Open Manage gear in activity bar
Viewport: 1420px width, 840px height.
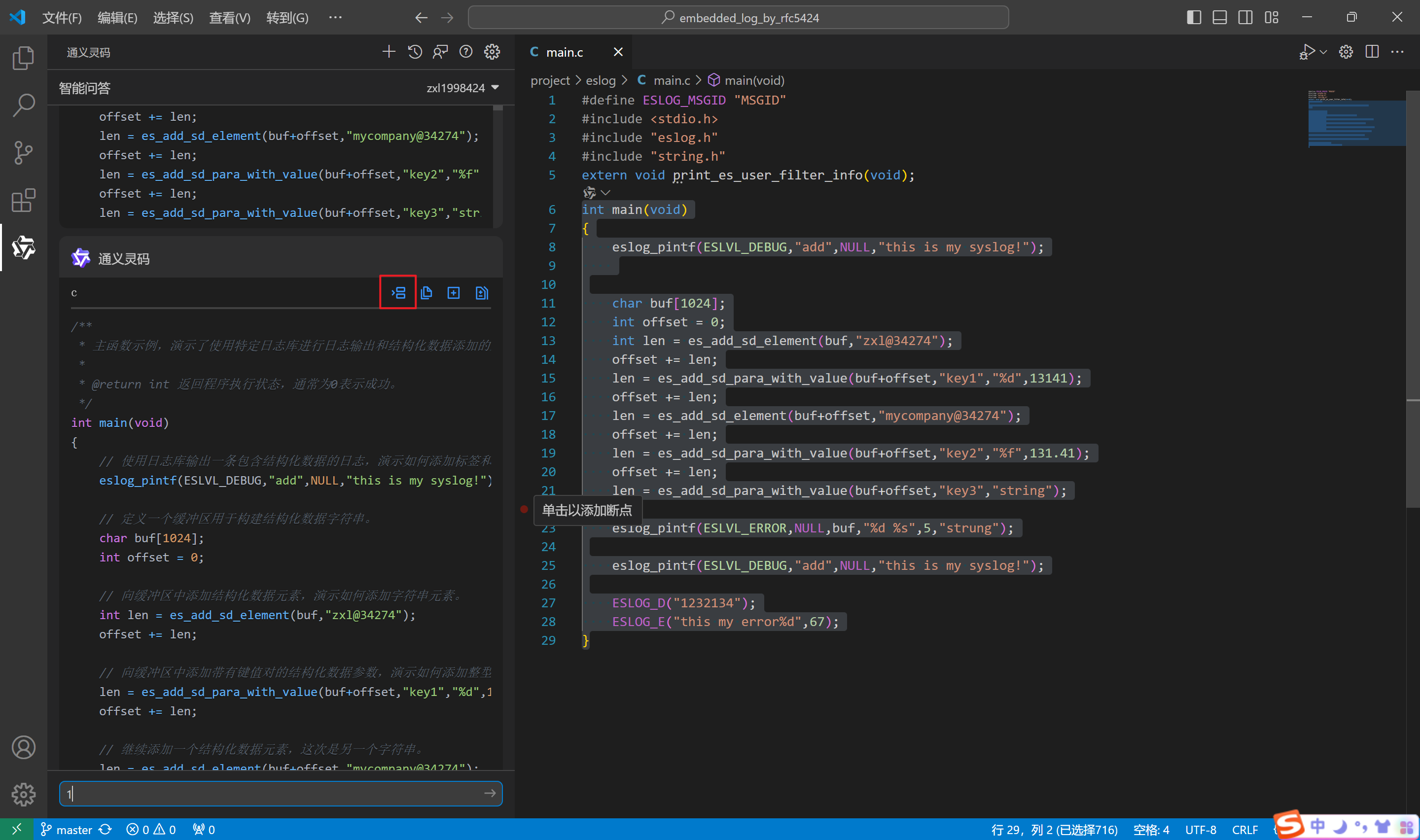pos(23,795)
